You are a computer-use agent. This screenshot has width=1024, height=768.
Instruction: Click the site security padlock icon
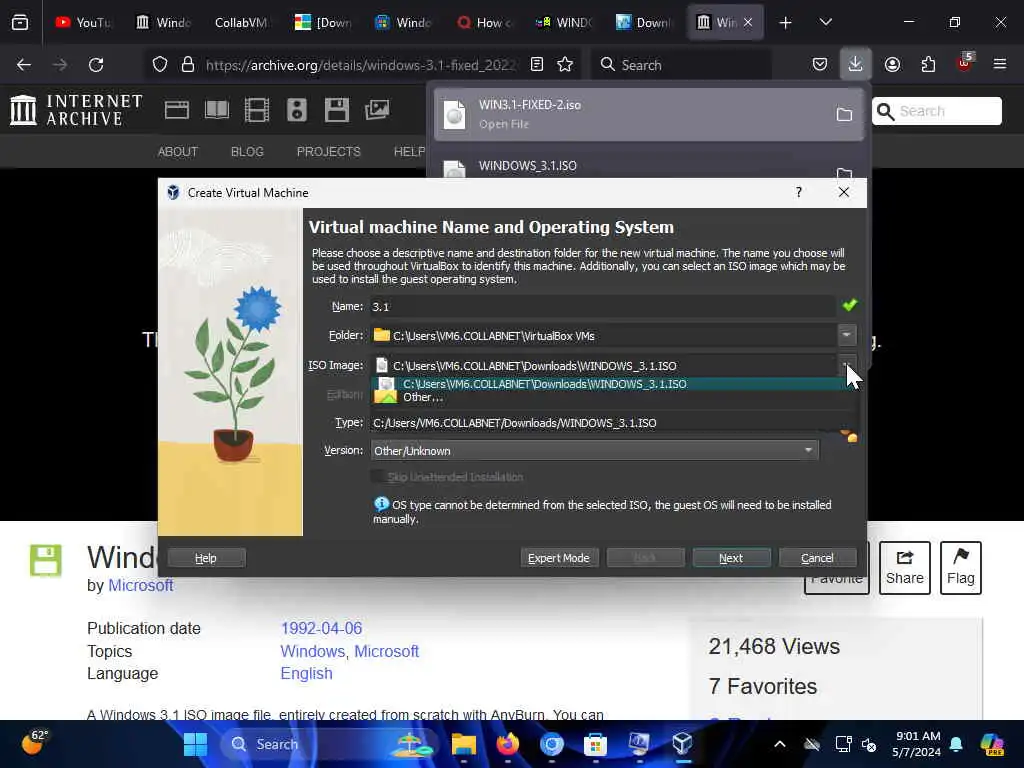(188, 65)
